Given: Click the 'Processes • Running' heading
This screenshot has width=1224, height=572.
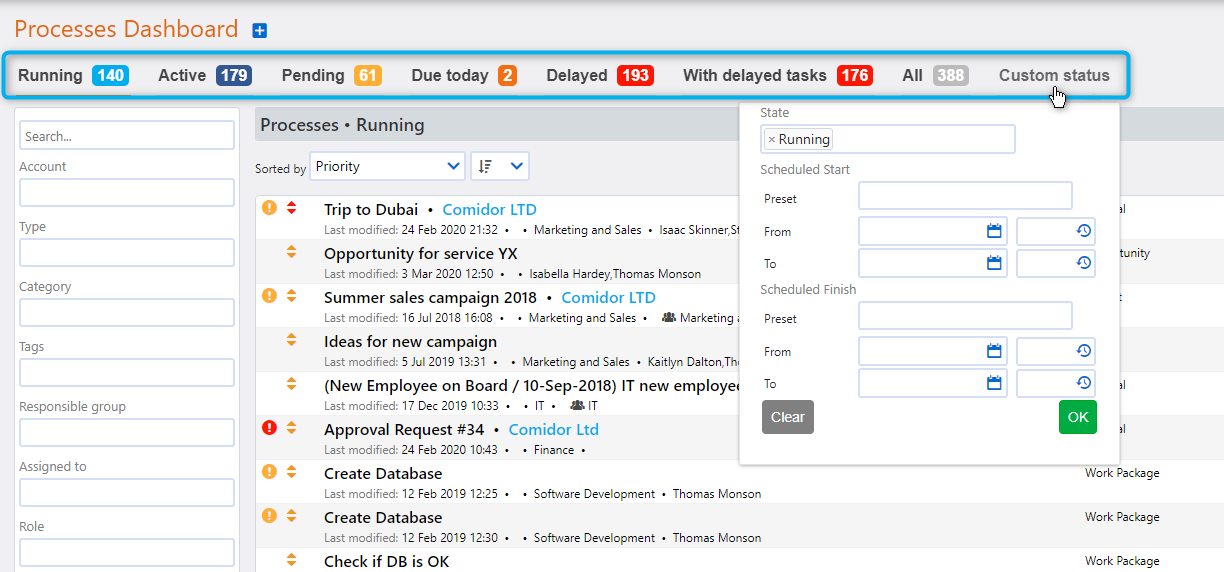Looking at the screenshot, I should point(342,125).
